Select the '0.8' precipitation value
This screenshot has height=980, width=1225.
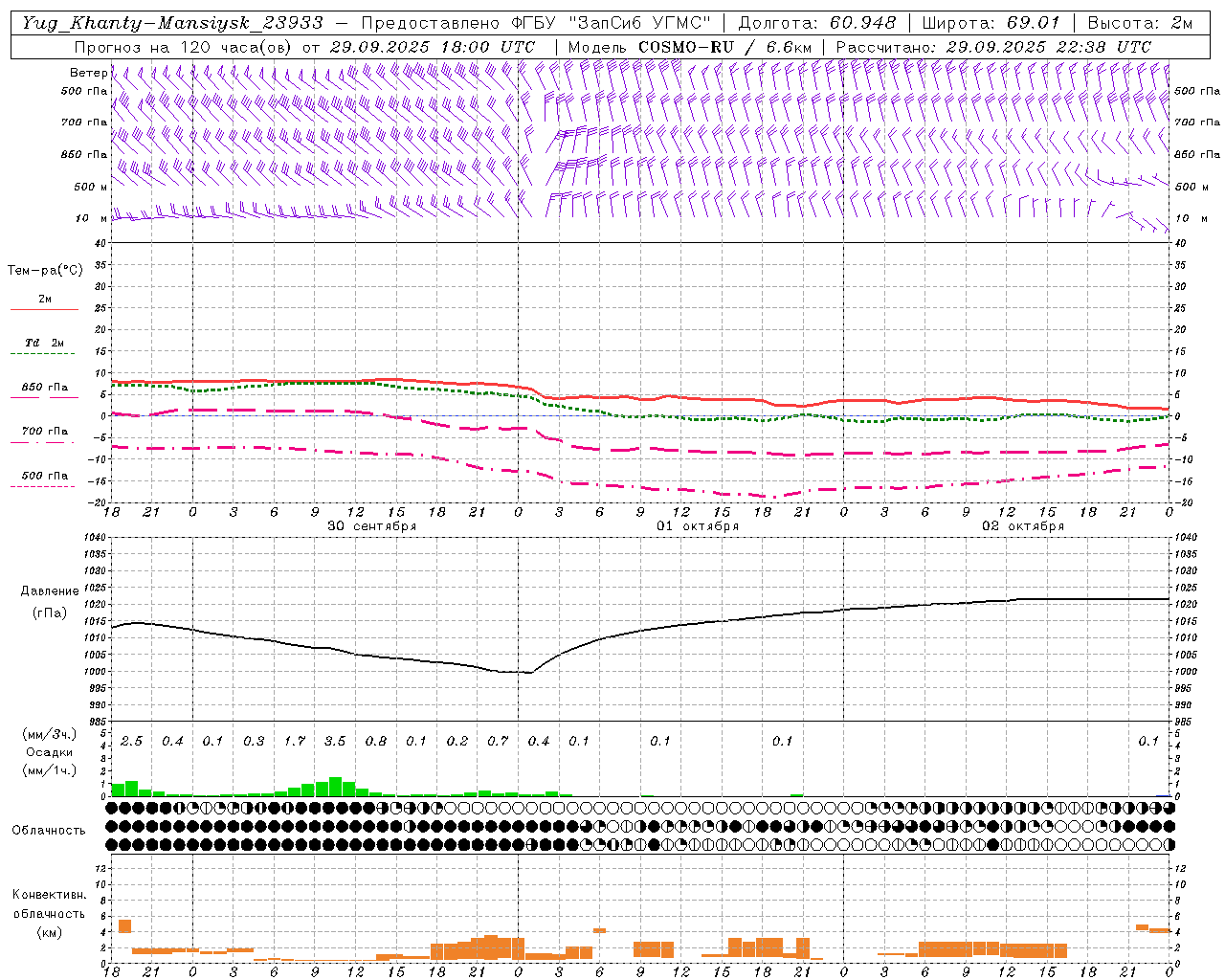pos(376,742)
